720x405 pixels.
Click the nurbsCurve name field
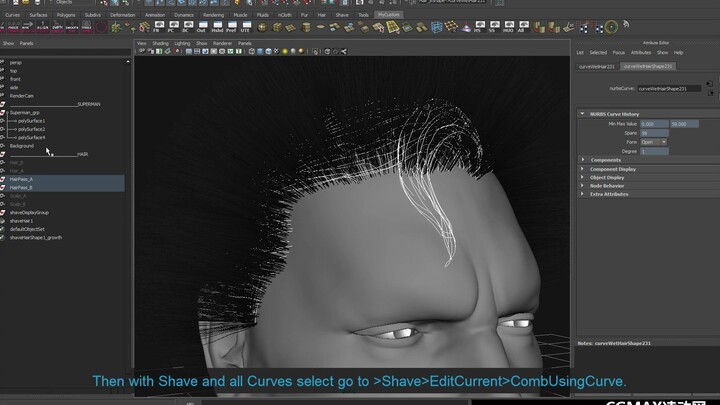pyautogui.click(x=669, y=89)
